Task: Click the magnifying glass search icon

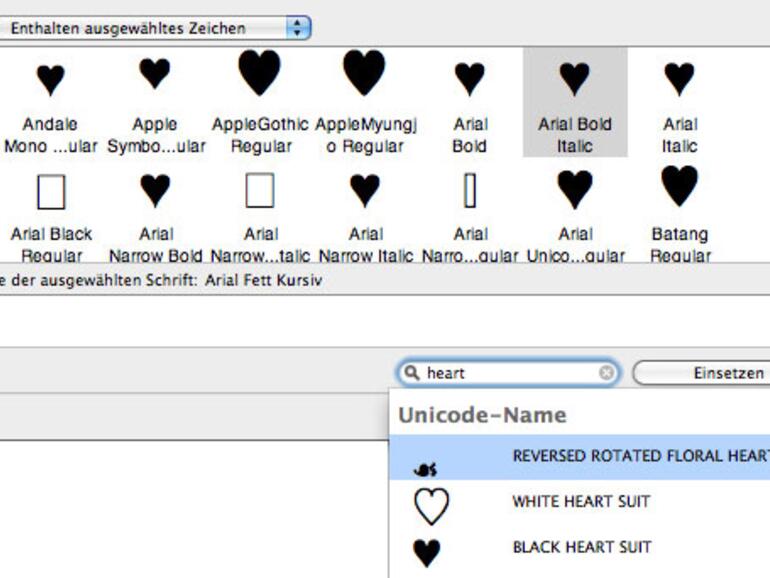Action: coord(412,373)
